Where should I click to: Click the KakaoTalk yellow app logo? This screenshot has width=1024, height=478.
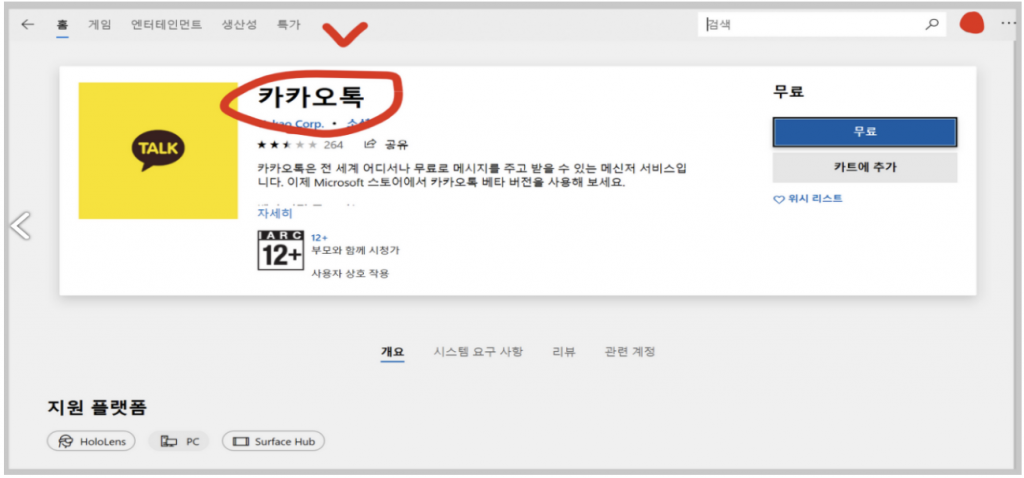[x=158, y=151]
